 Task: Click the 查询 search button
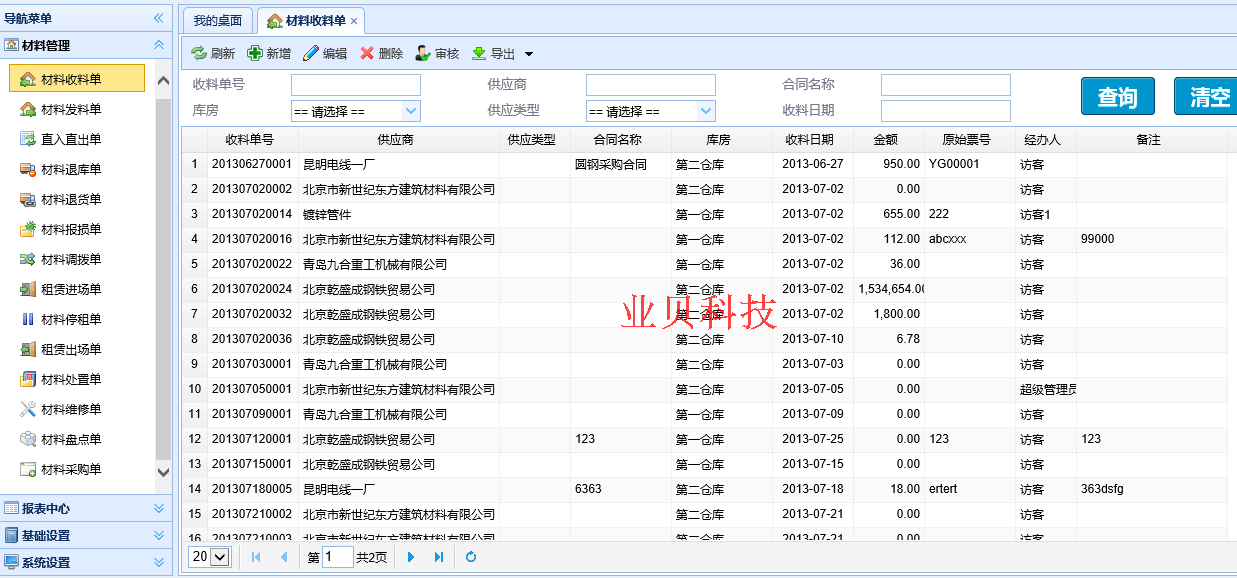tap(1117, 96)
